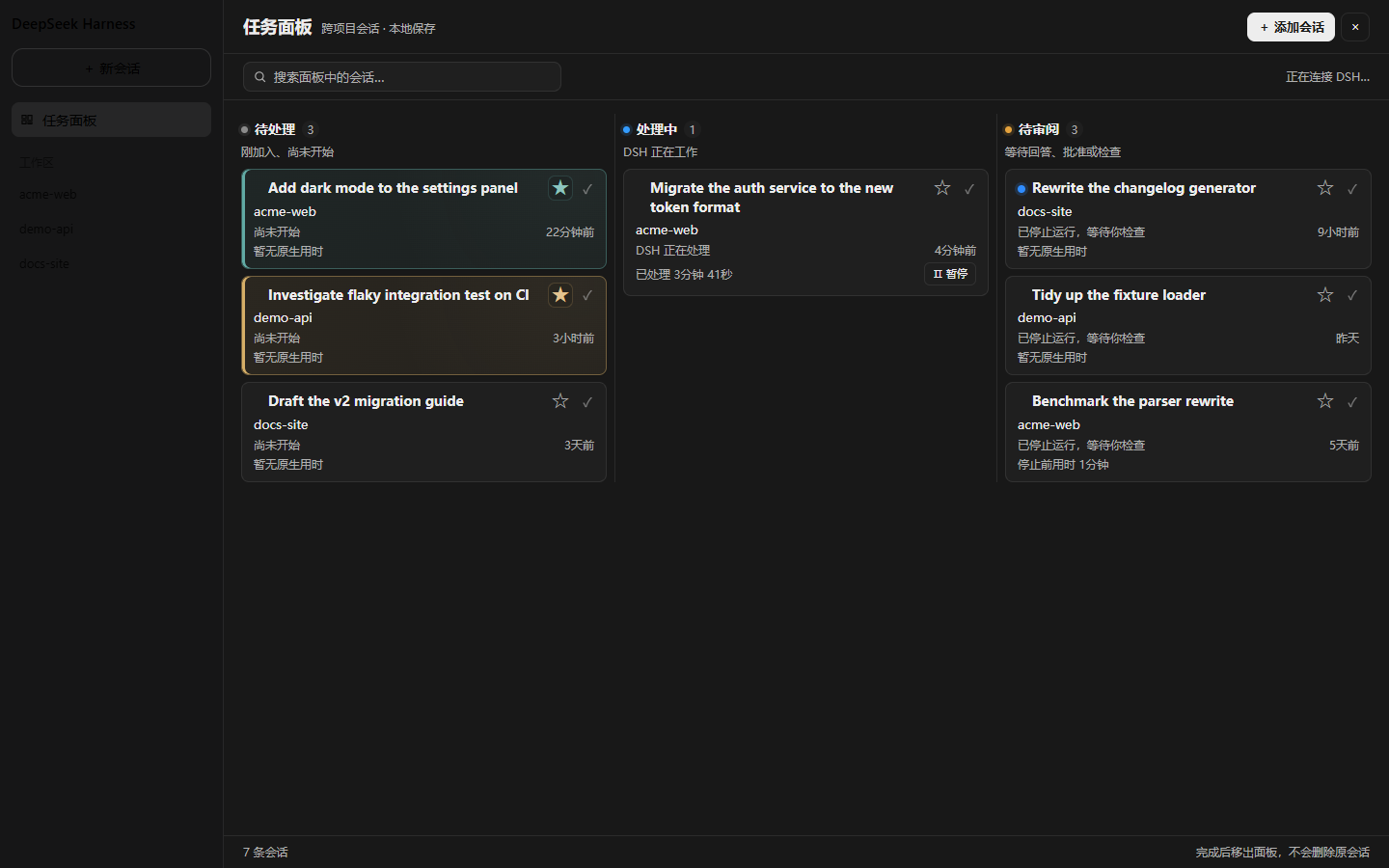
Task: Click the DeepSeek Harness app title
Action: (73, 24)
